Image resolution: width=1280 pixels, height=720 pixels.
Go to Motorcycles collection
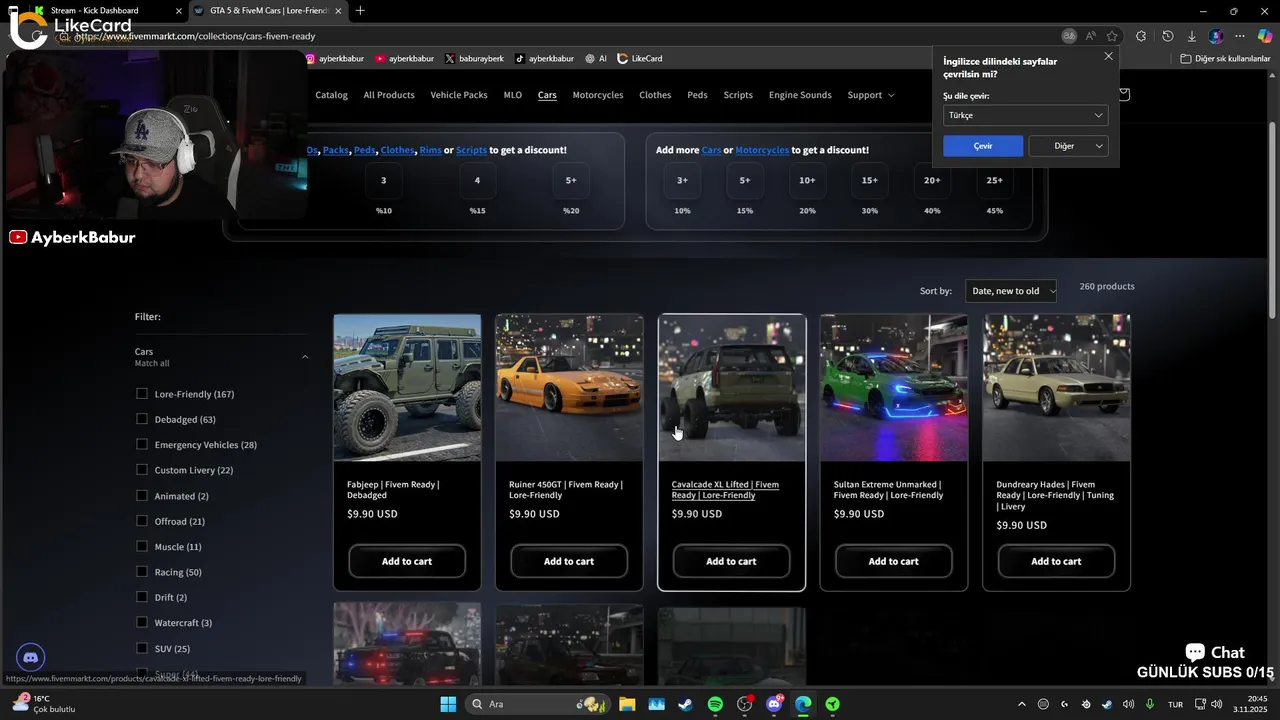click(x=598, y=95)
